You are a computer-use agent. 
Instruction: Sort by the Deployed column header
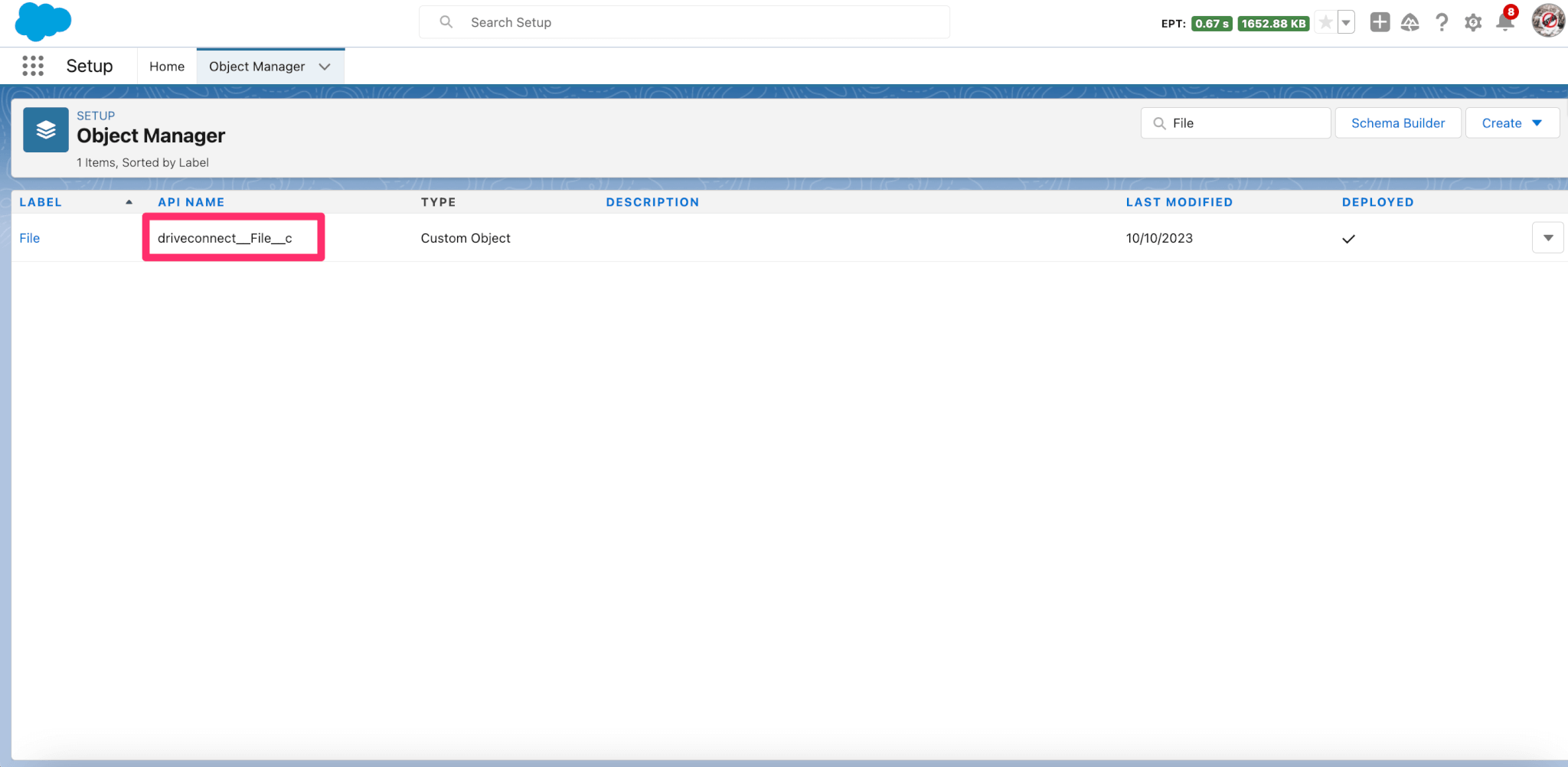pyautogui.click(x=1377, y=202)
